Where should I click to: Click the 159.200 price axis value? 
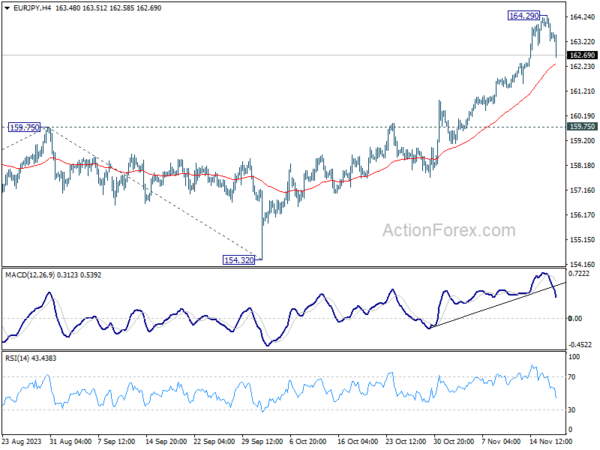pos(582,141)
